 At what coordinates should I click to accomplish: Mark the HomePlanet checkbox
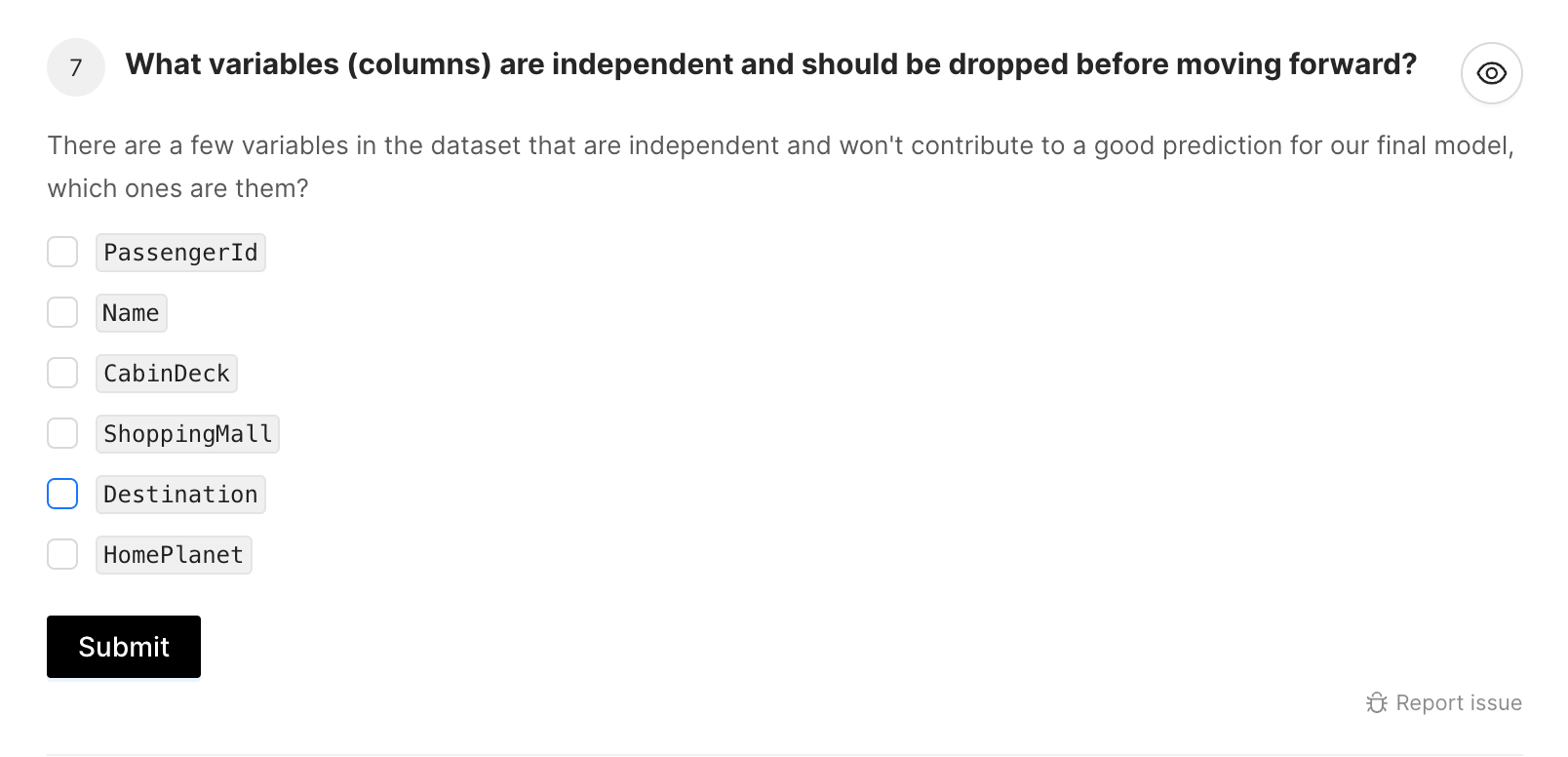click(x=62, y=554)
